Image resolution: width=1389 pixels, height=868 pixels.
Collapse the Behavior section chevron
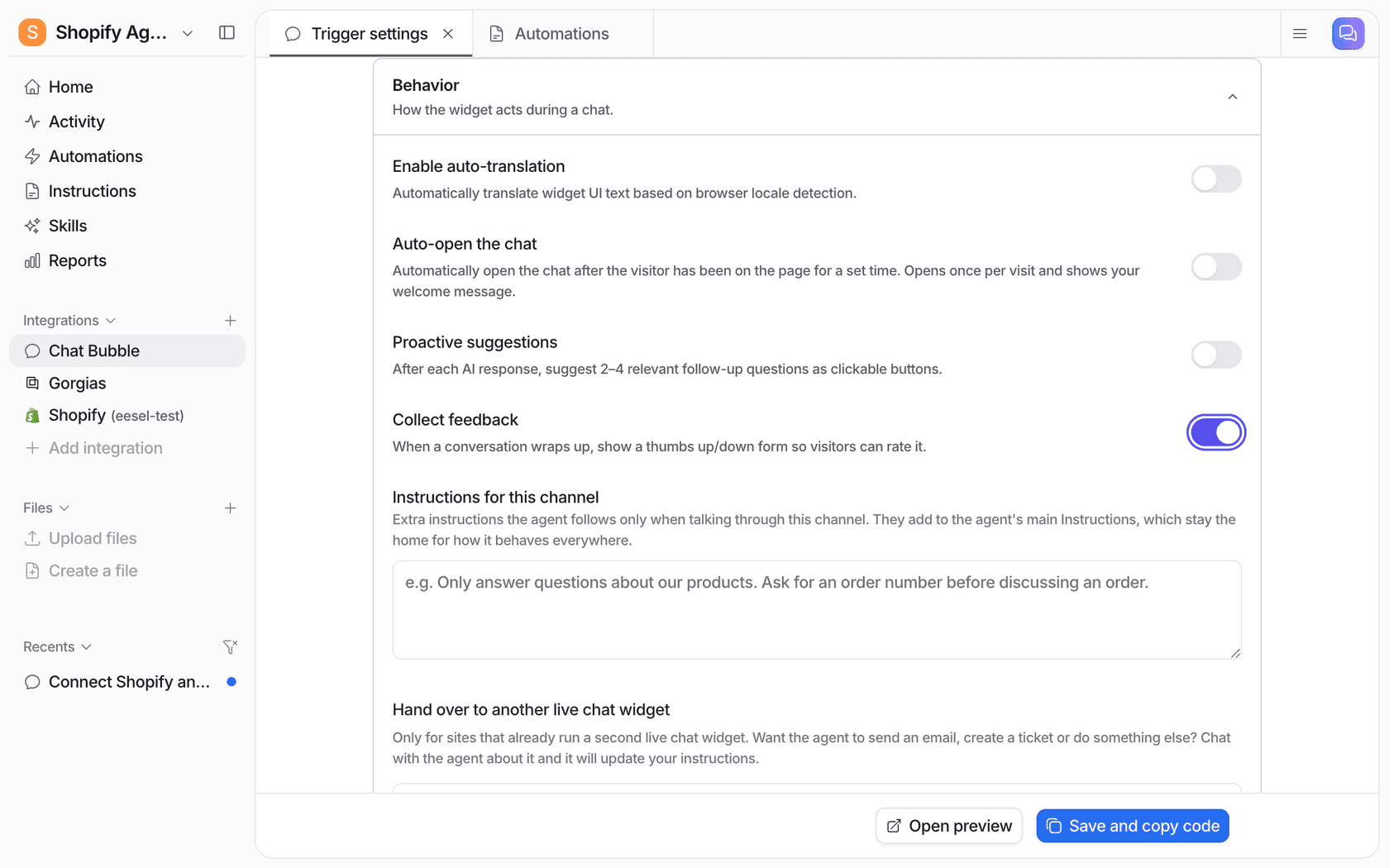tap(1233, 97)
